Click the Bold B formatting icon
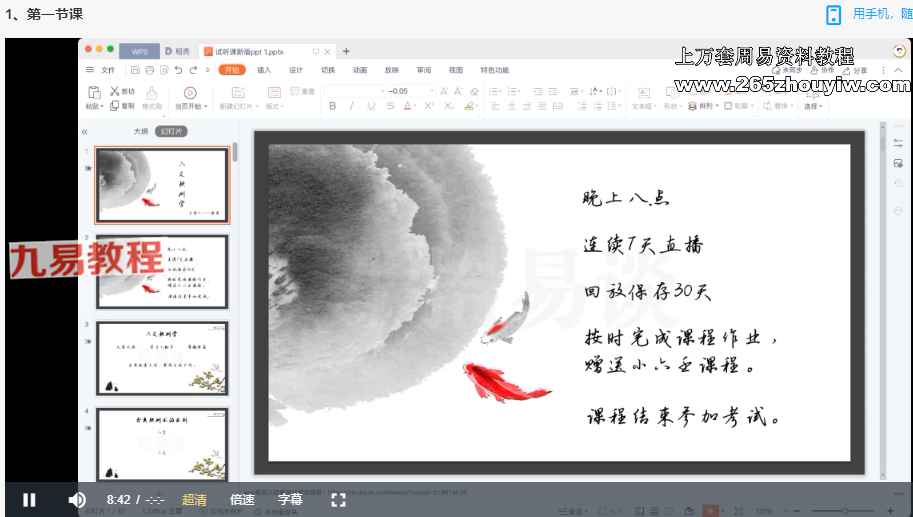913x517 pixels. (333, 106)
